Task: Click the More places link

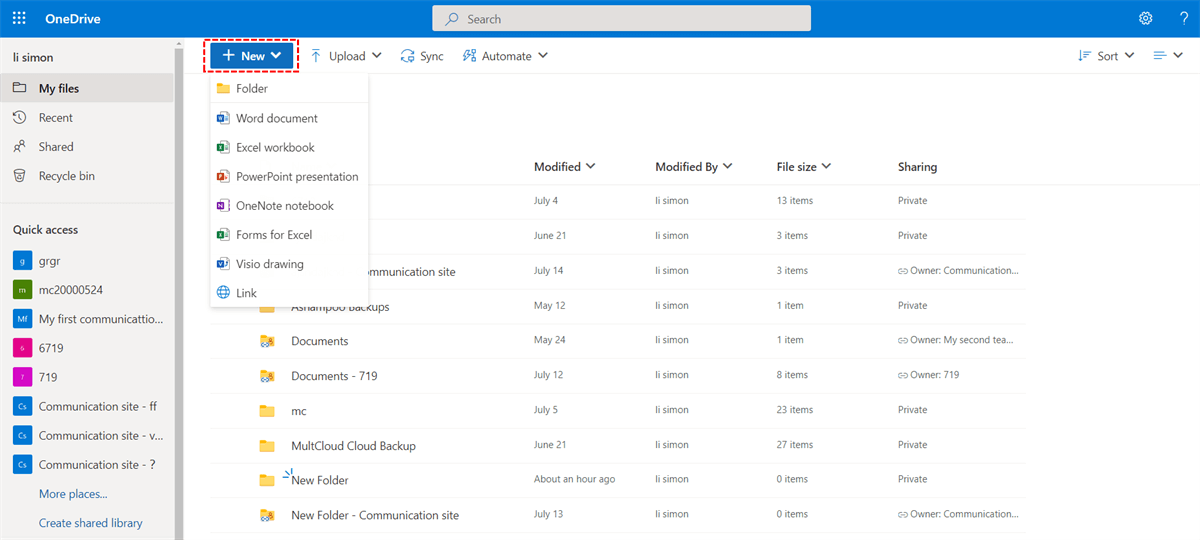Action: (x=73, y=494)
